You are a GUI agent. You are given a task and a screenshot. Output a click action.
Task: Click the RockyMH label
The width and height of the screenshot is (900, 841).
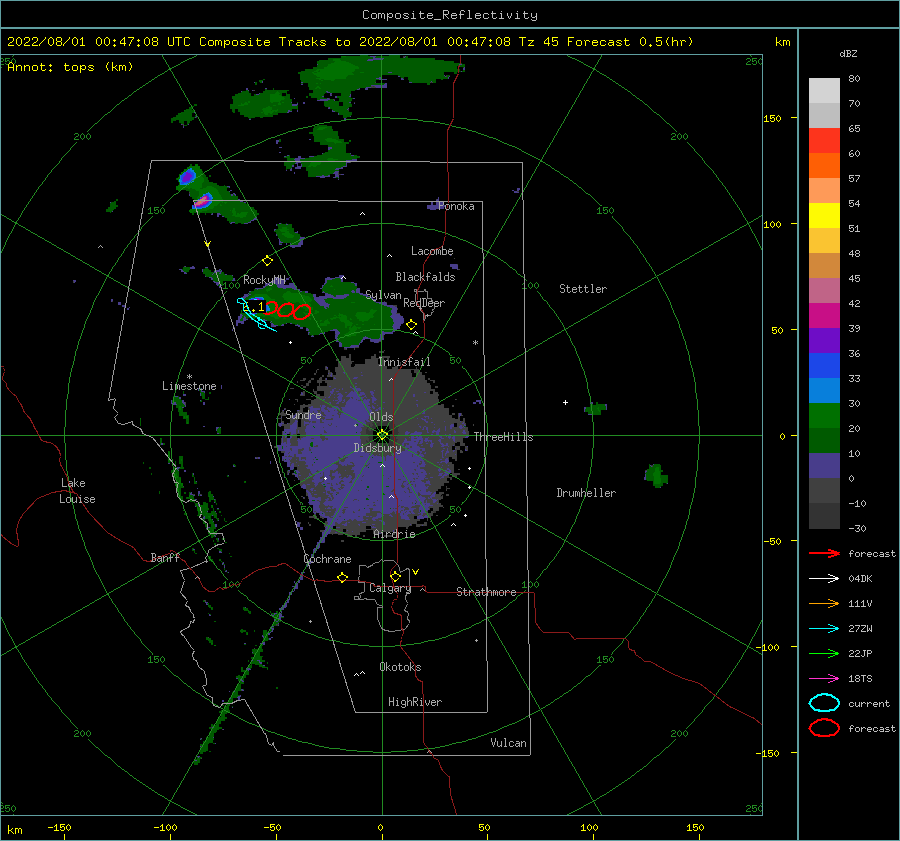(x=264, y=280)
